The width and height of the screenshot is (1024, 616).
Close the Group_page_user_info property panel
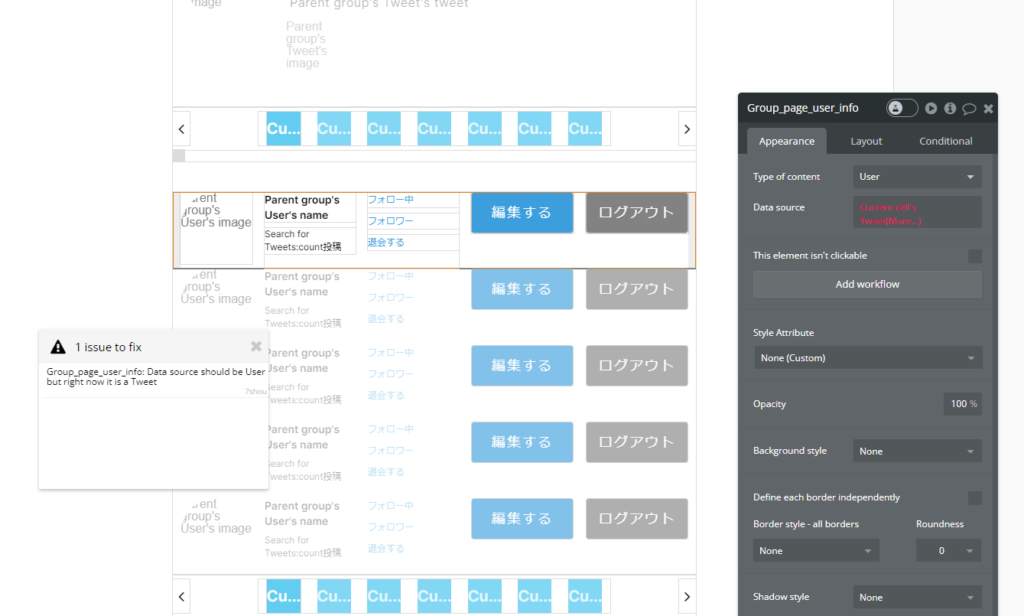(988, 108)
